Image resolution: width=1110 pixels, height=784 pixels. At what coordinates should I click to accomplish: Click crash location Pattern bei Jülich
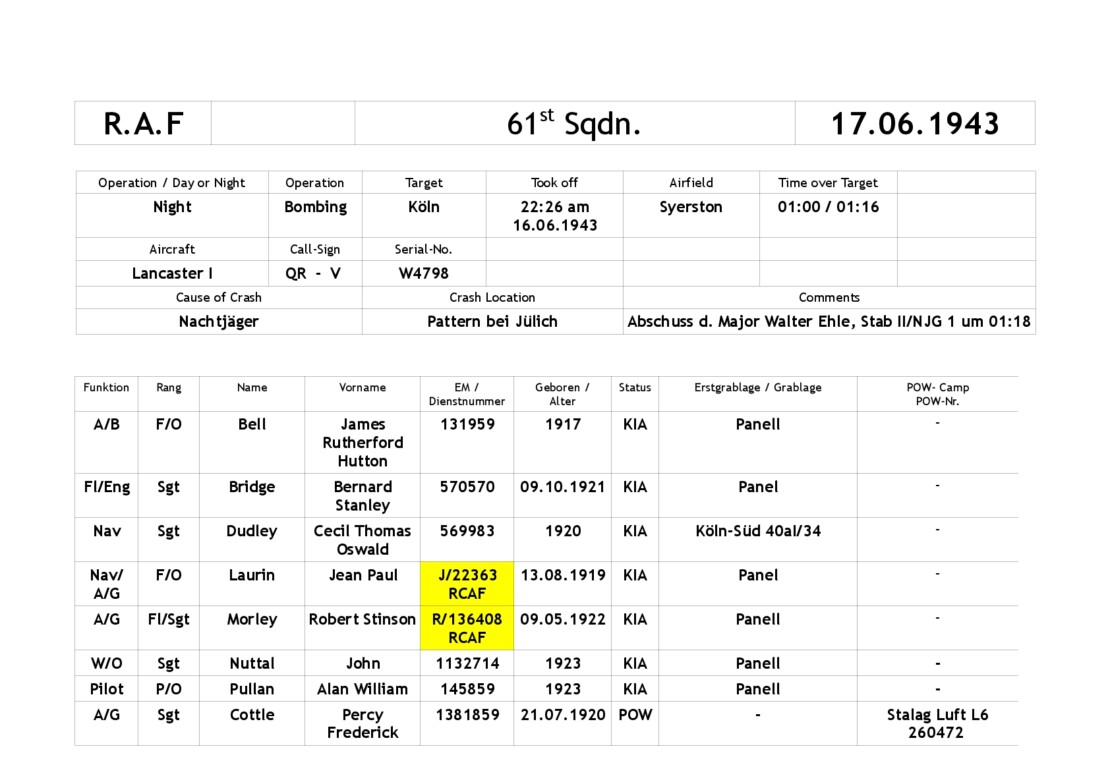pyautogui.click(x=492, y=321)
